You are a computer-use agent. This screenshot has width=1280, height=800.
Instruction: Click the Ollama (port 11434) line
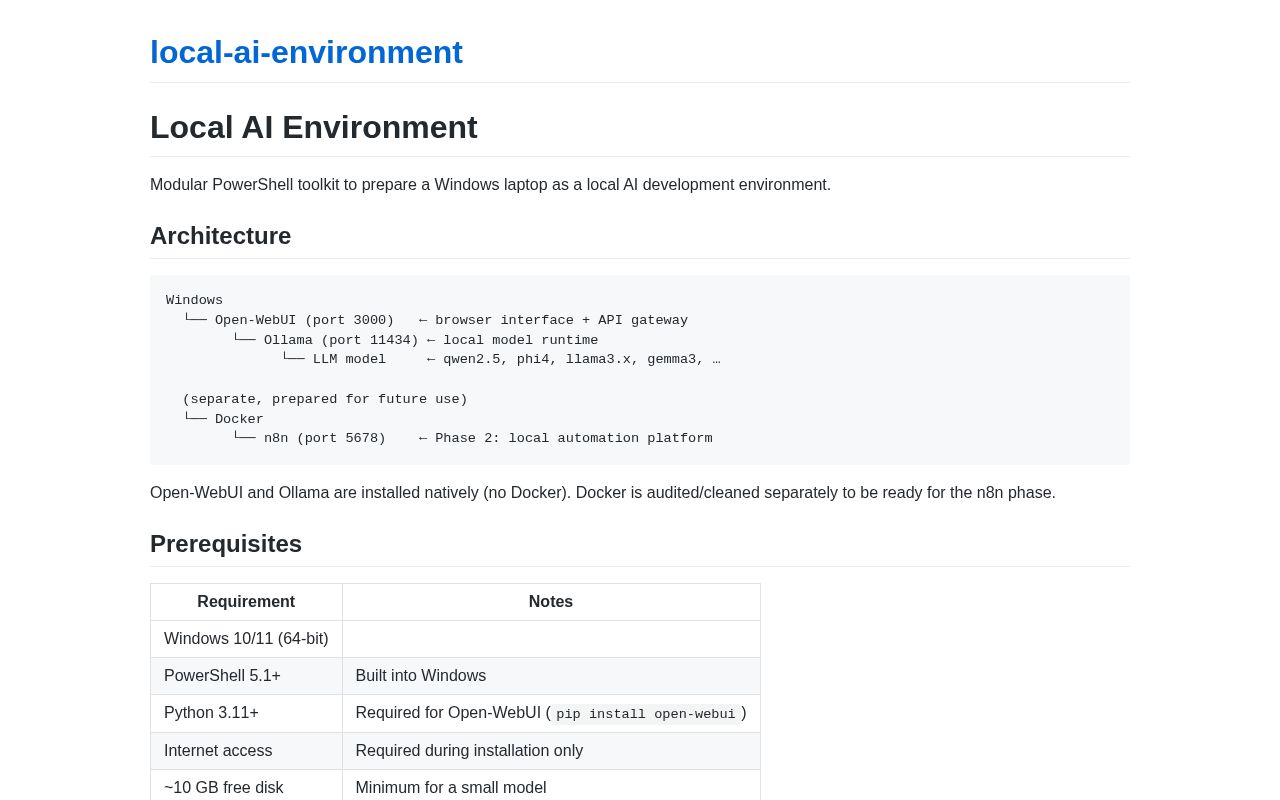coord(415,340)
